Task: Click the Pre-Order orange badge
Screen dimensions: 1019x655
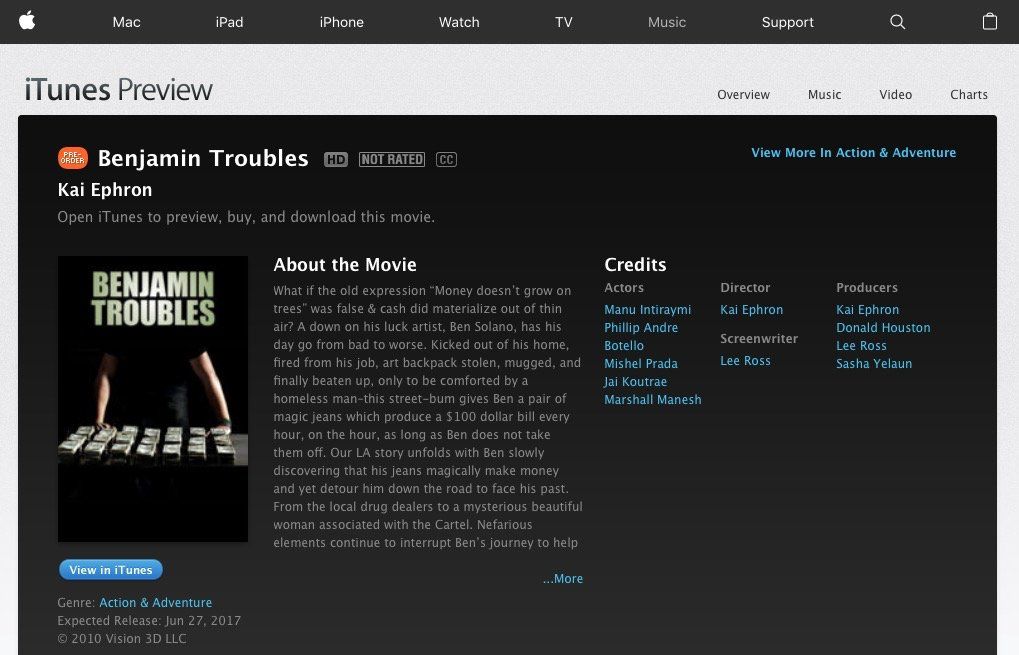Action: point(73,158)
